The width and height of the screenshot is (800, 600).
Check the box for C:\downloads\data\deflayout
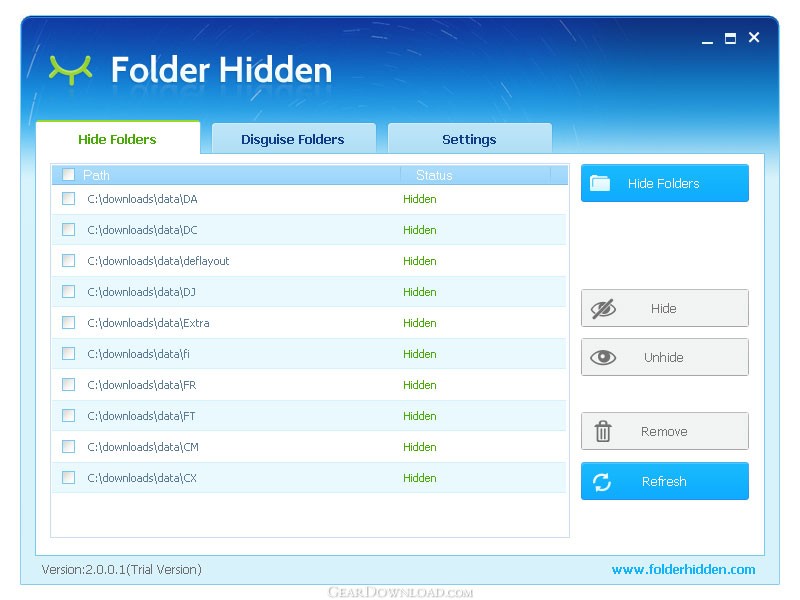tap(68, 261)
